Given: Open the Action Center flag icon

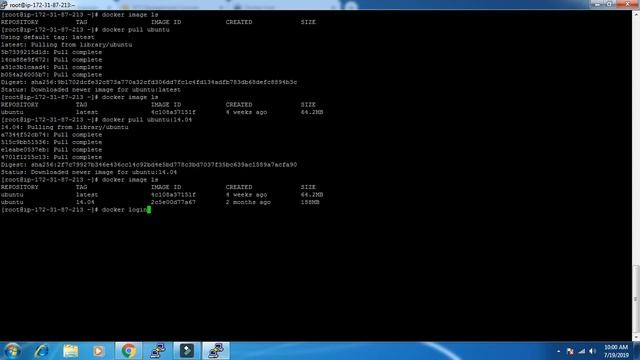Looking at the screenshot, I should 570,351.
